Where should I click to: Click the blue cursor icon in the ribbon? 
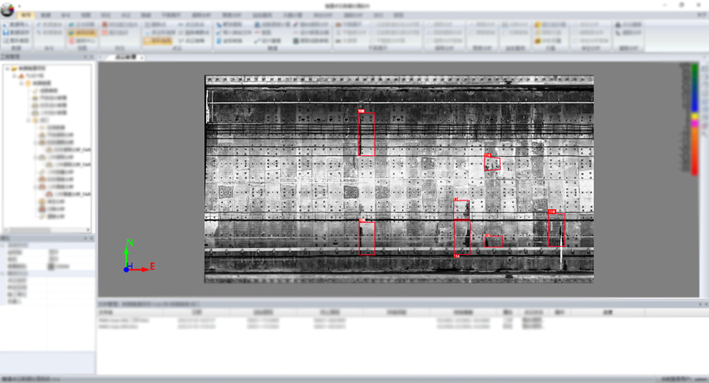tap(219, 25)
